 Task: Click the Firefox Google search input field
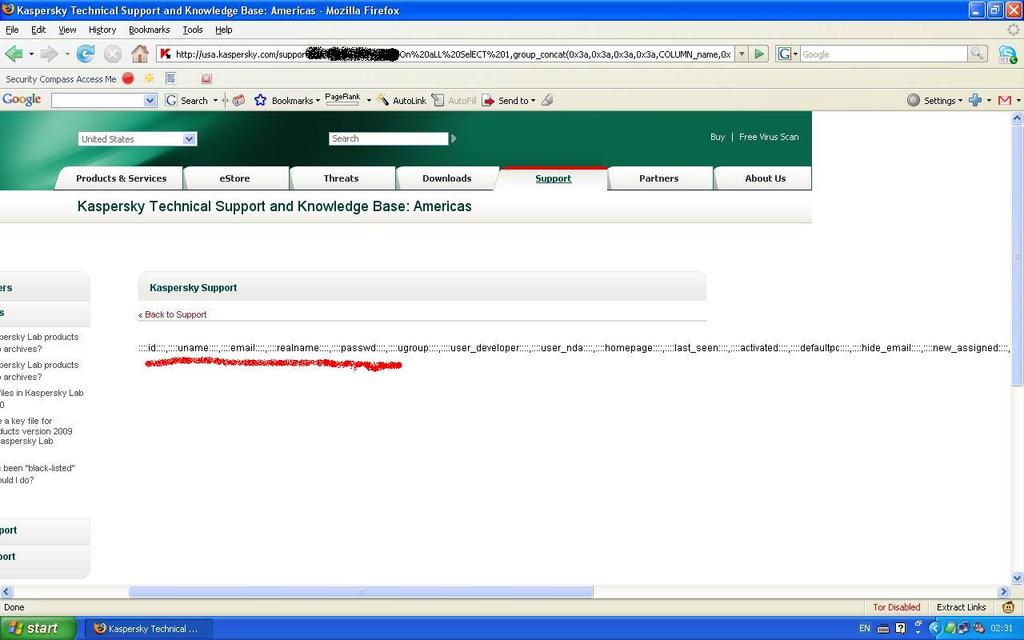884,54
